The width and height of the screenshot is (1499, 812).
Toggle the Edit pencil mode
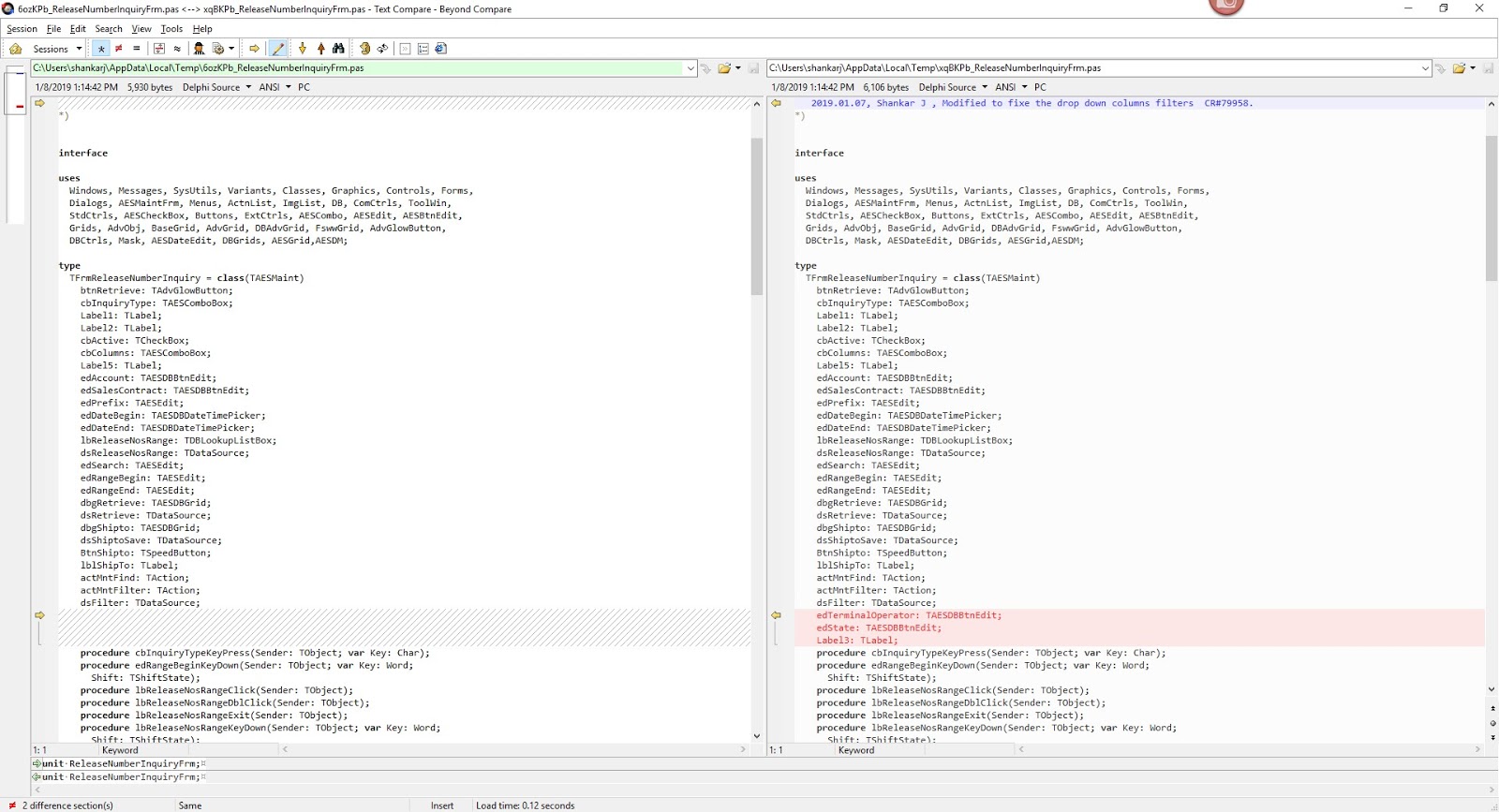[x=277, y=49]
